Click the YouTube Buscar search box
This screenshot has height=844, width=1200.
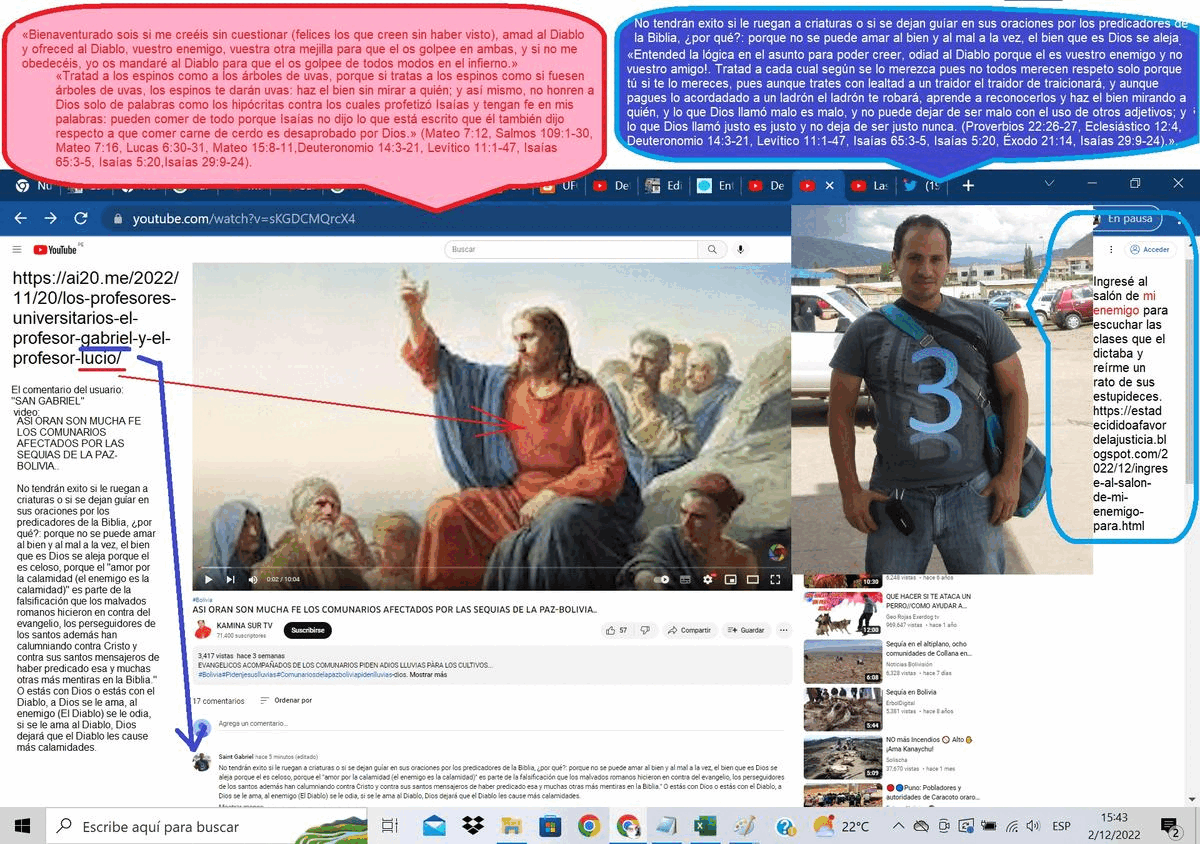pos(571,249)
